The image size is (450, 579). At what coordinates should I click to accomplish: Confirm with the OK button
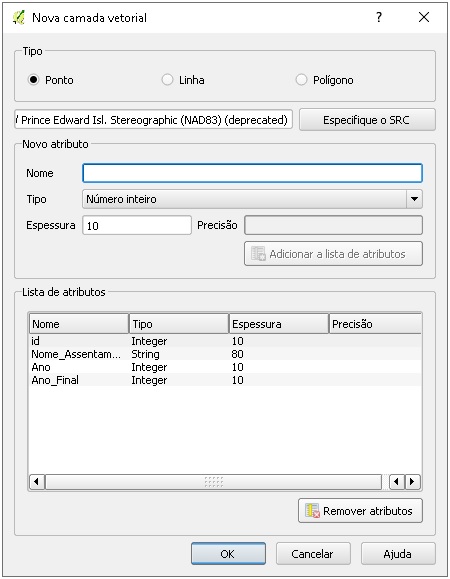point(228,554)
